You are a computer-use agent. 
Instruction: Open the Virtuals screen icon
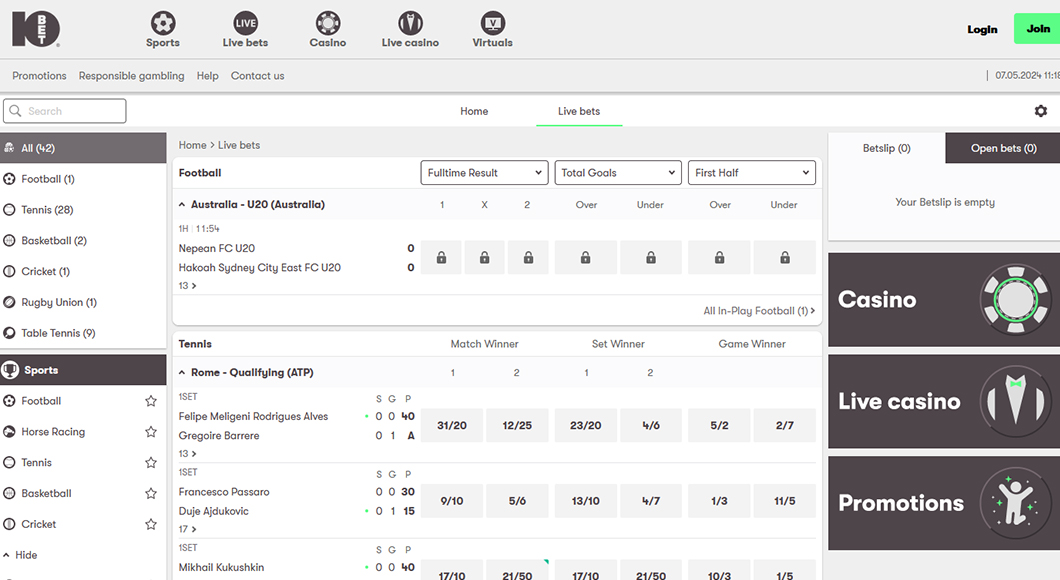point(492,23)
